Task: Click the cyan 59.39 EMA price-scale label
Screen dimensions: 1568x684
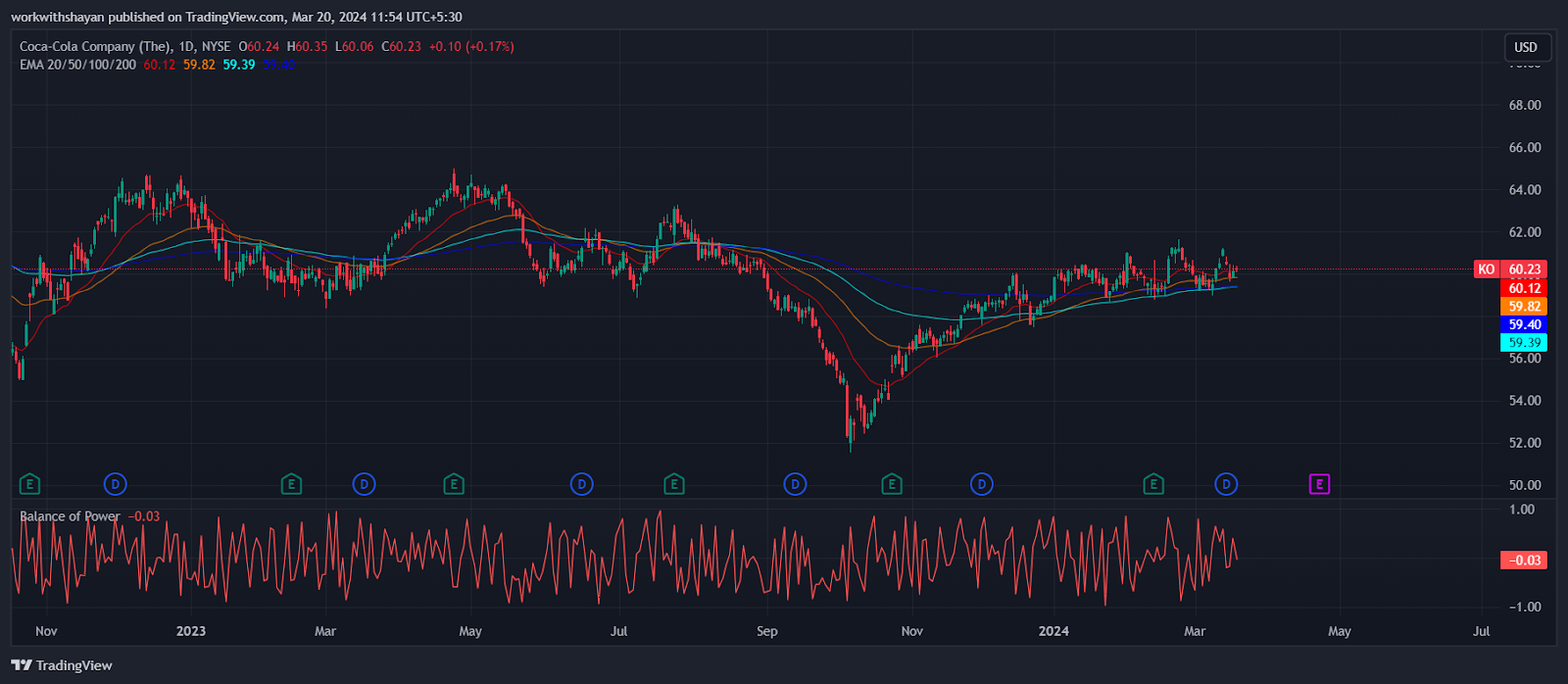Action: [x=1525, y=343]
